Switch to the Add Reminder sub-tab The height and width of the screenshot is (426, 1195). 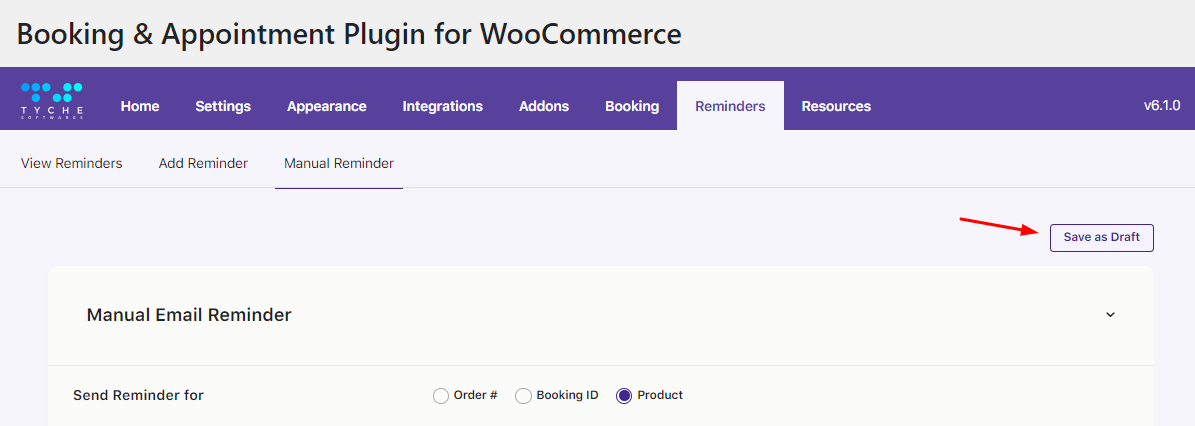click(x=203, y=163)
